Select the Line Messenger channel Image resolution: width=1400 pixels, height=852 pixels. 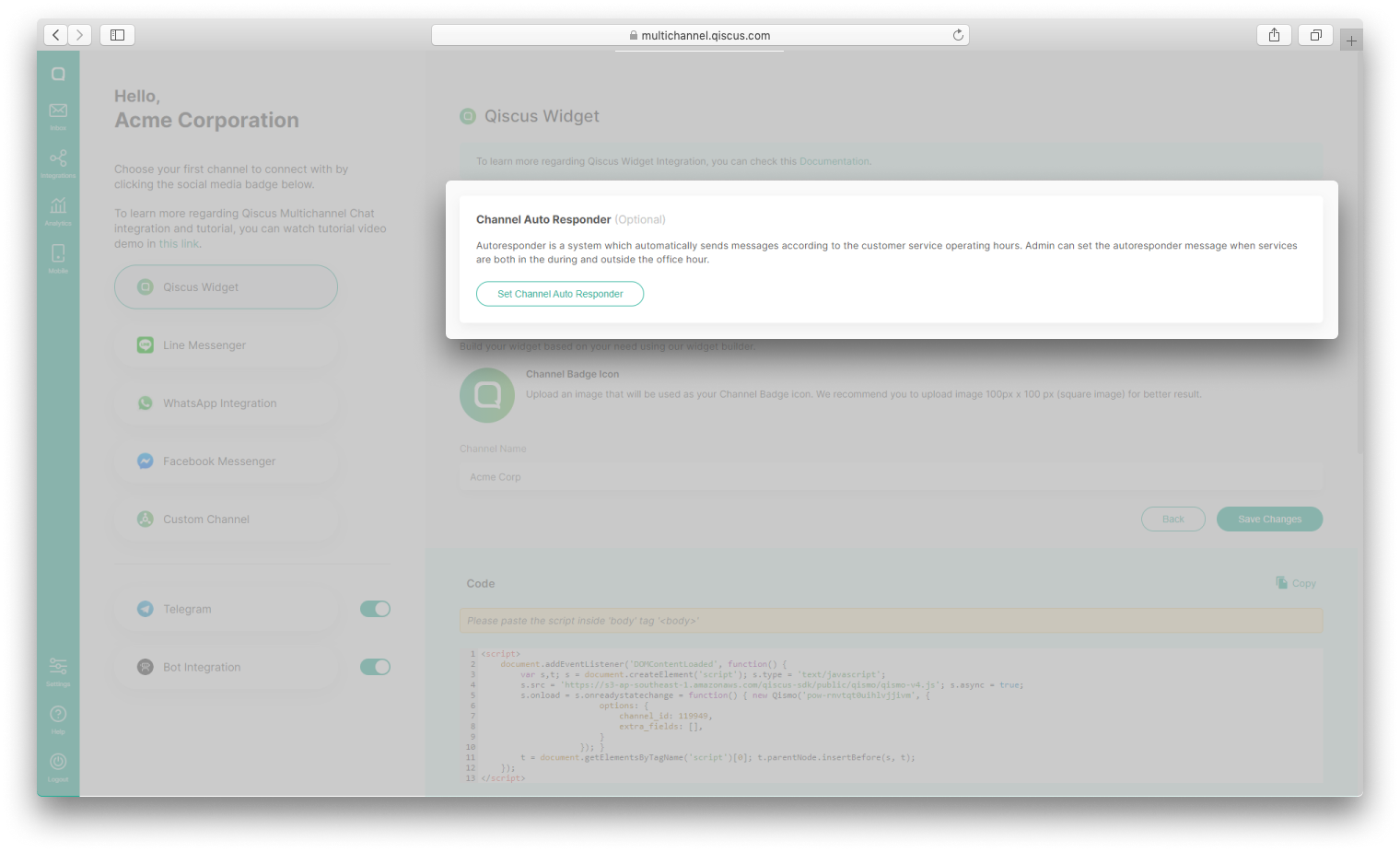pyautogui.click(x=226, y=344)
